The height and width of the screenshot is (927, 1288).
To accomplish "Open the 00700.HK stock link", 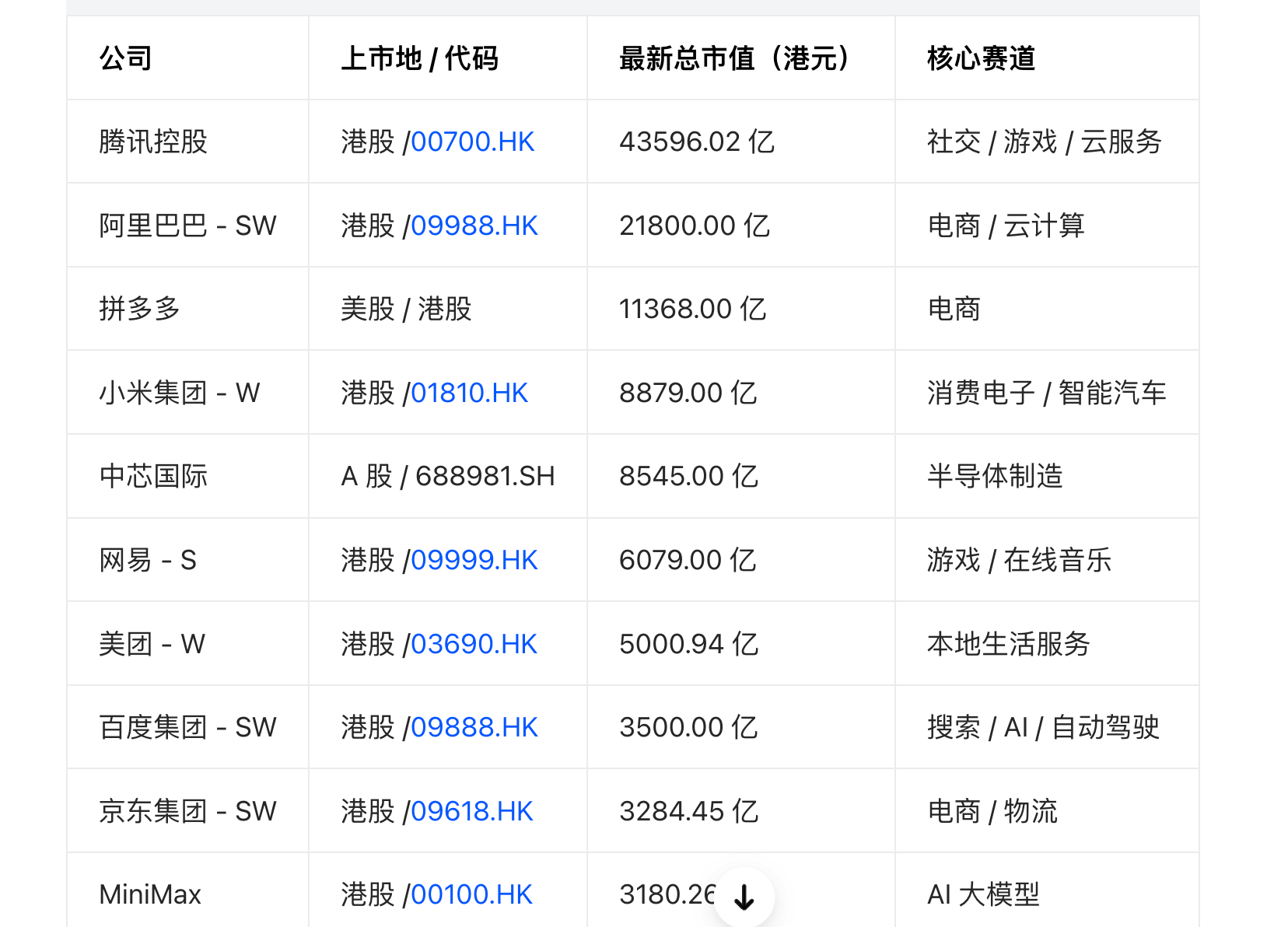I will pos(472,142).
